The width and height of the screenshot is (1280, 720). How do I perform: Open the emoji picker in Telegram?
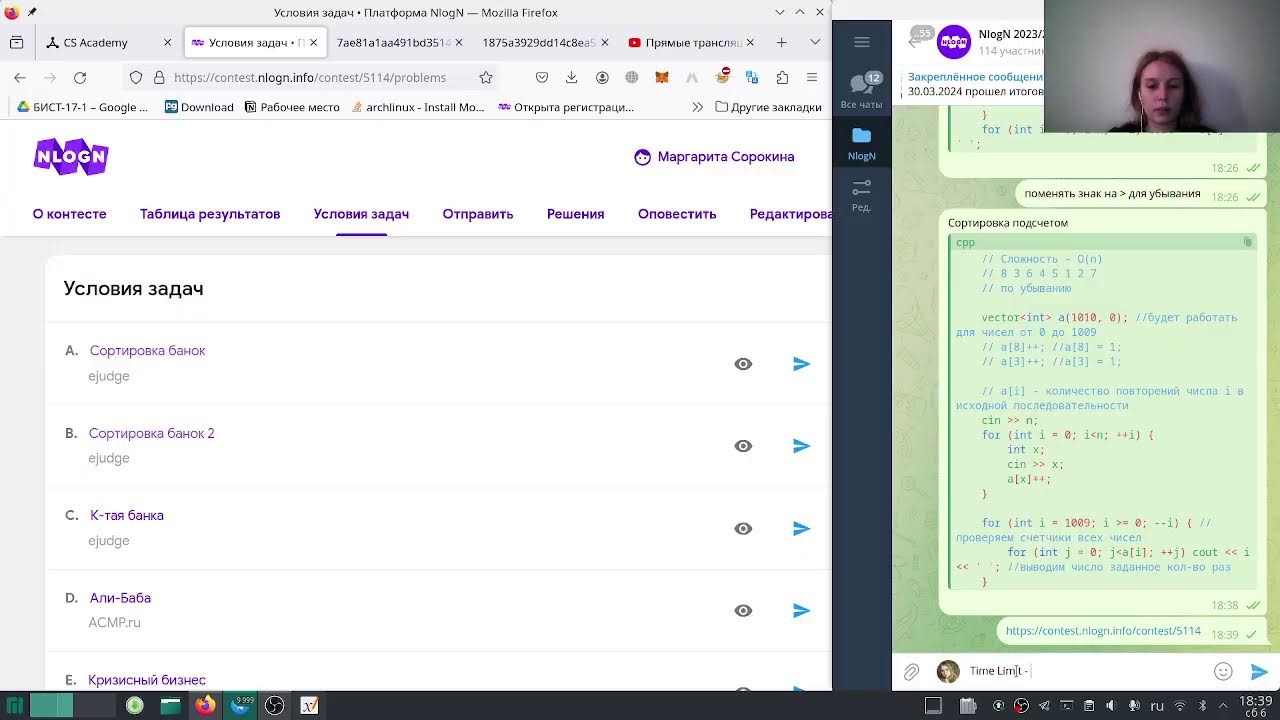click(1223, 671)
